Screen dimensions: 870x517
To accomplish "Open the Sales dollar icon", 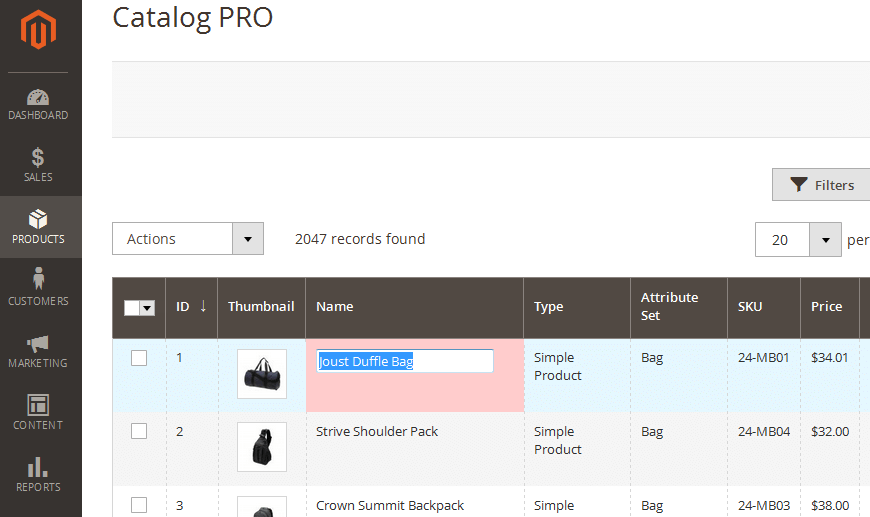I will tap(38, 158).
